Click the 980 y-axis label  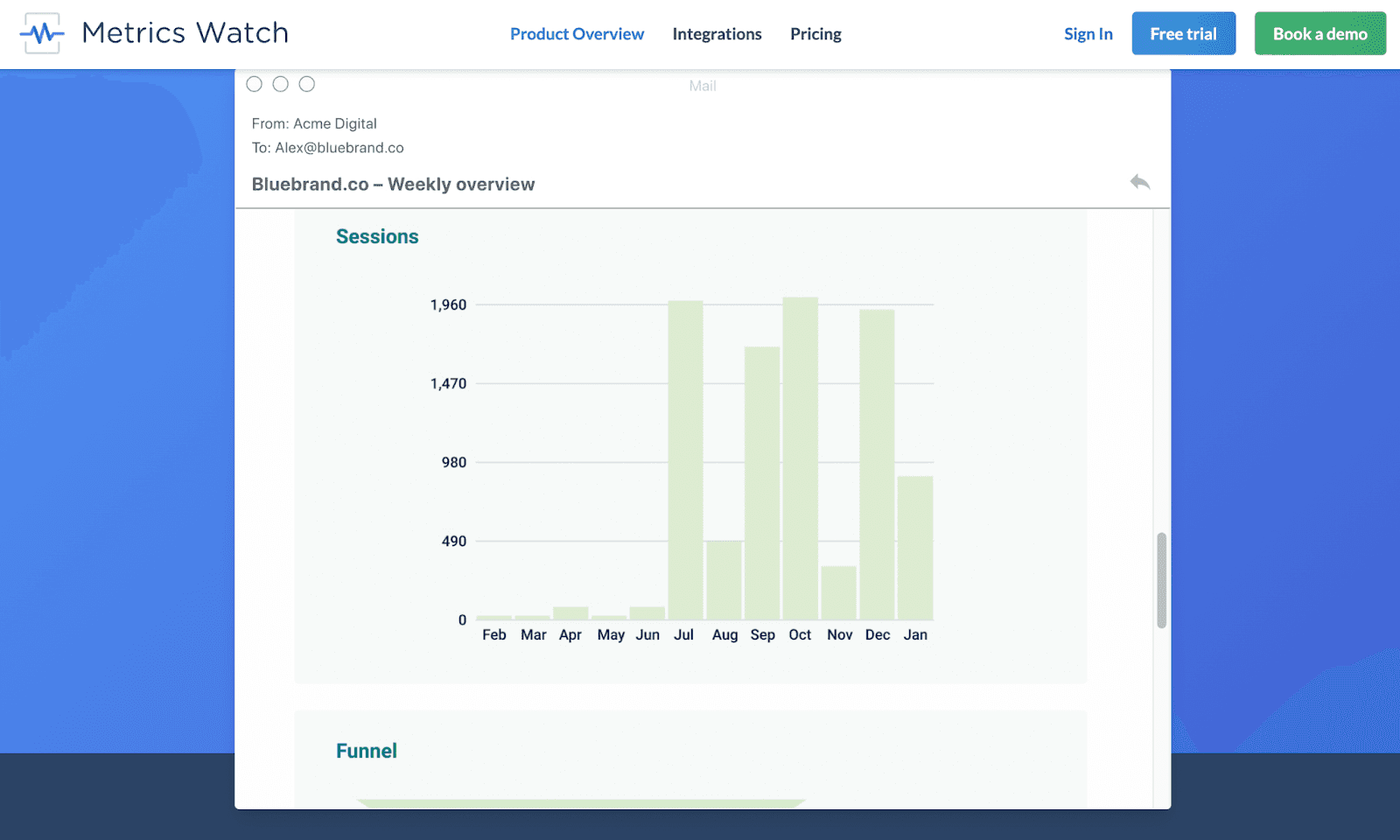[454, 462]
